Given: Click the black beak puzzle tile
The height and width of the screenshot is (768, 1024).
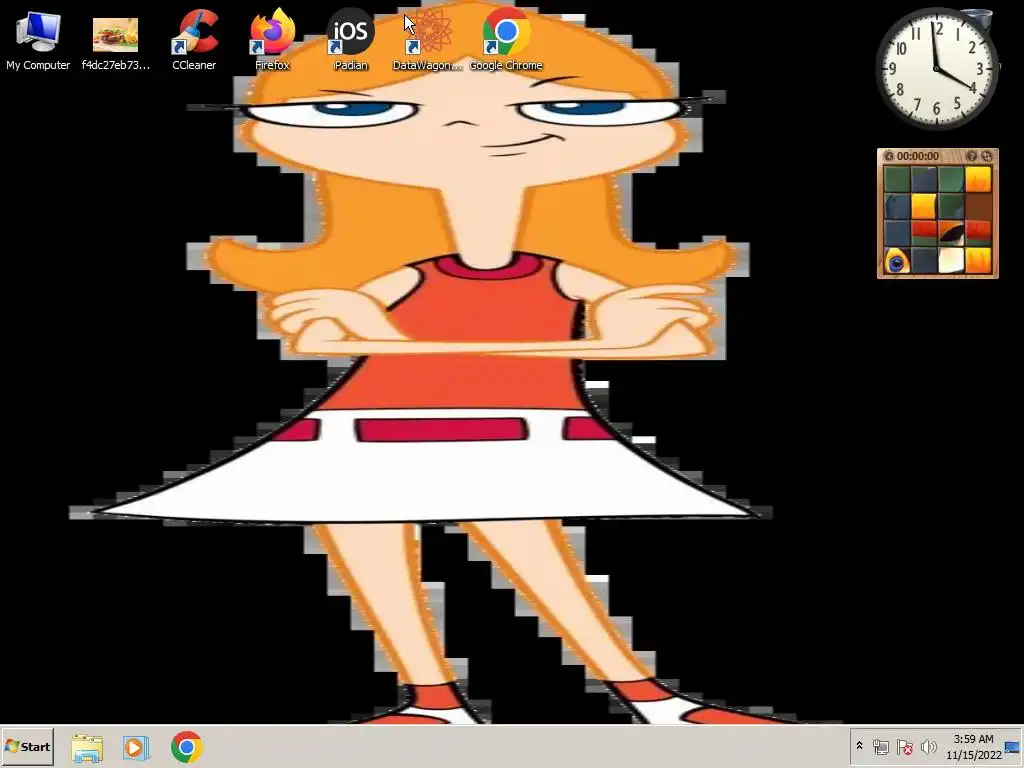Looking at the screenshot, I should pos(951,234).
